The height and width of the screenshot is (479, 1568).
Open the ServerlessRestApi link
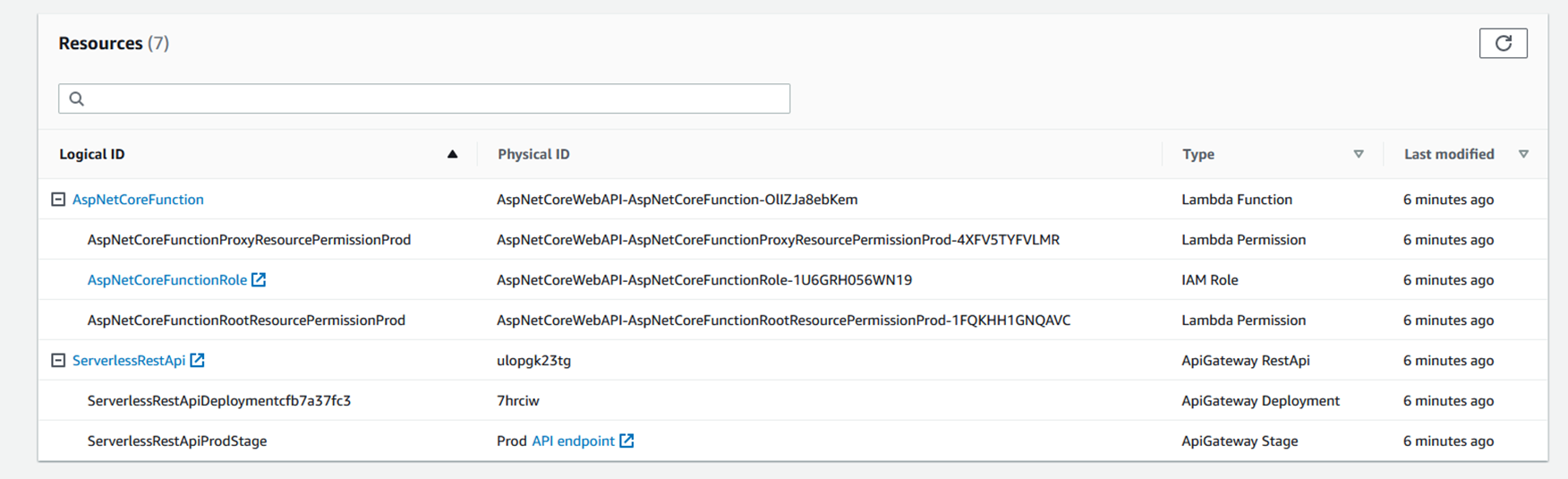click(129, 360)
